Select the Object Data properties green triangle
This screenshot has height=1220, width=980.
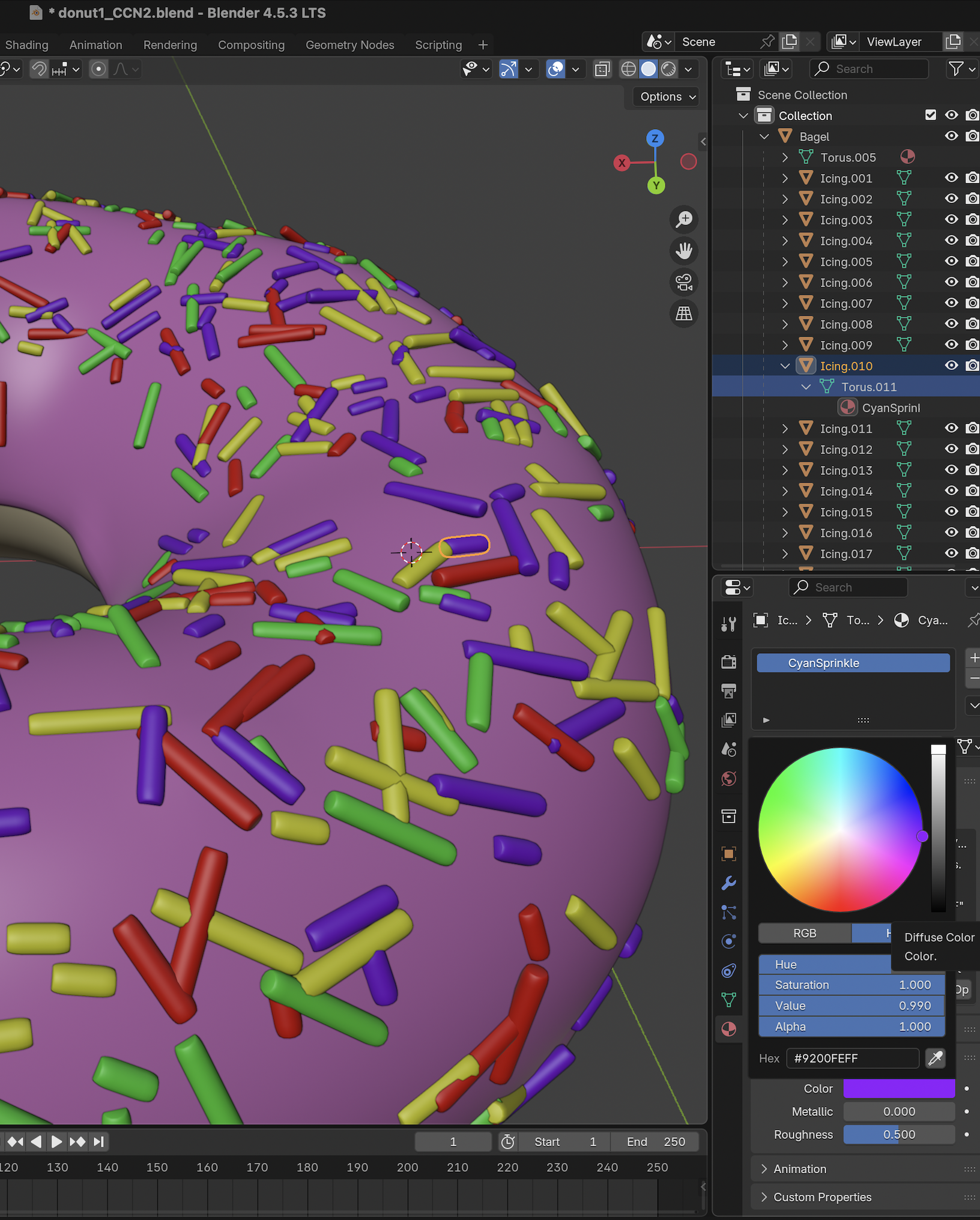(x=729, y=999)
